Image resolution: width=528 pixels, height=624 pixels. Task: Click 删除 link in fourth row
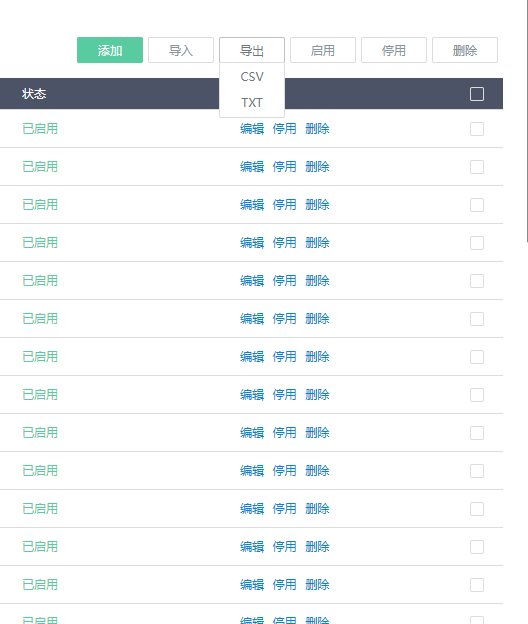point(317,242)
